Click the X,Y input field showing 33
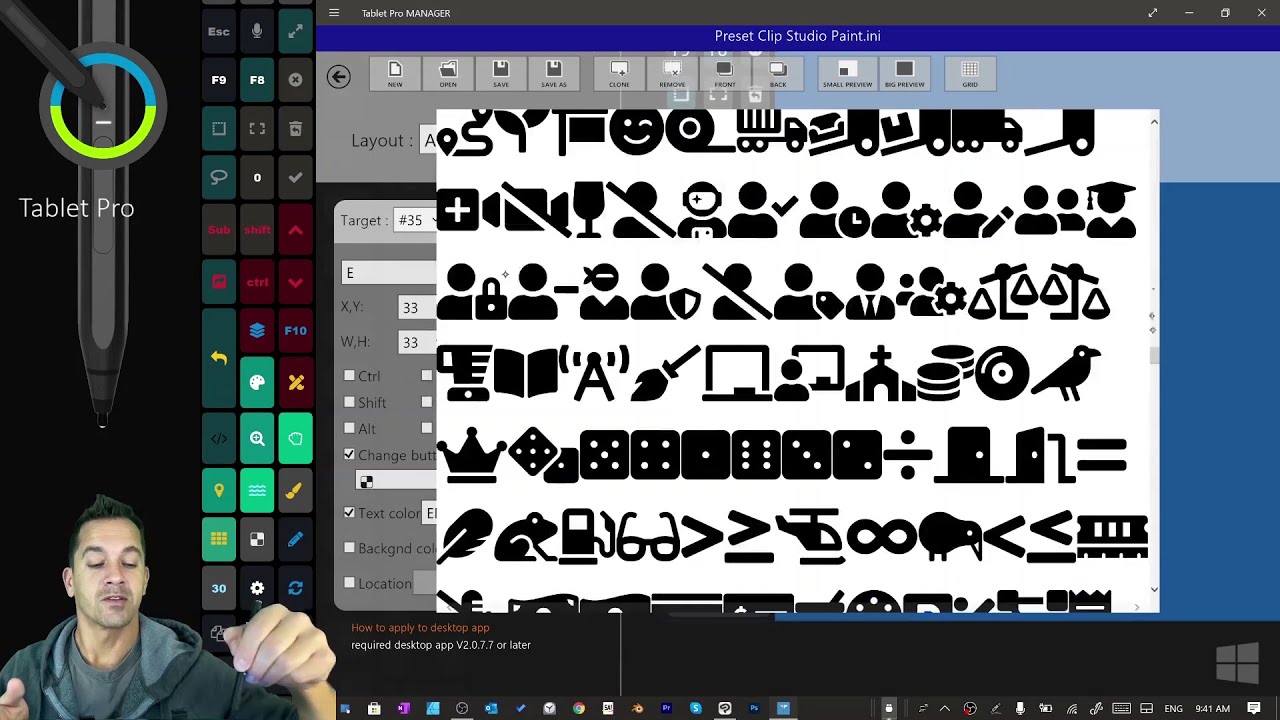 click(x=416, y=308)
